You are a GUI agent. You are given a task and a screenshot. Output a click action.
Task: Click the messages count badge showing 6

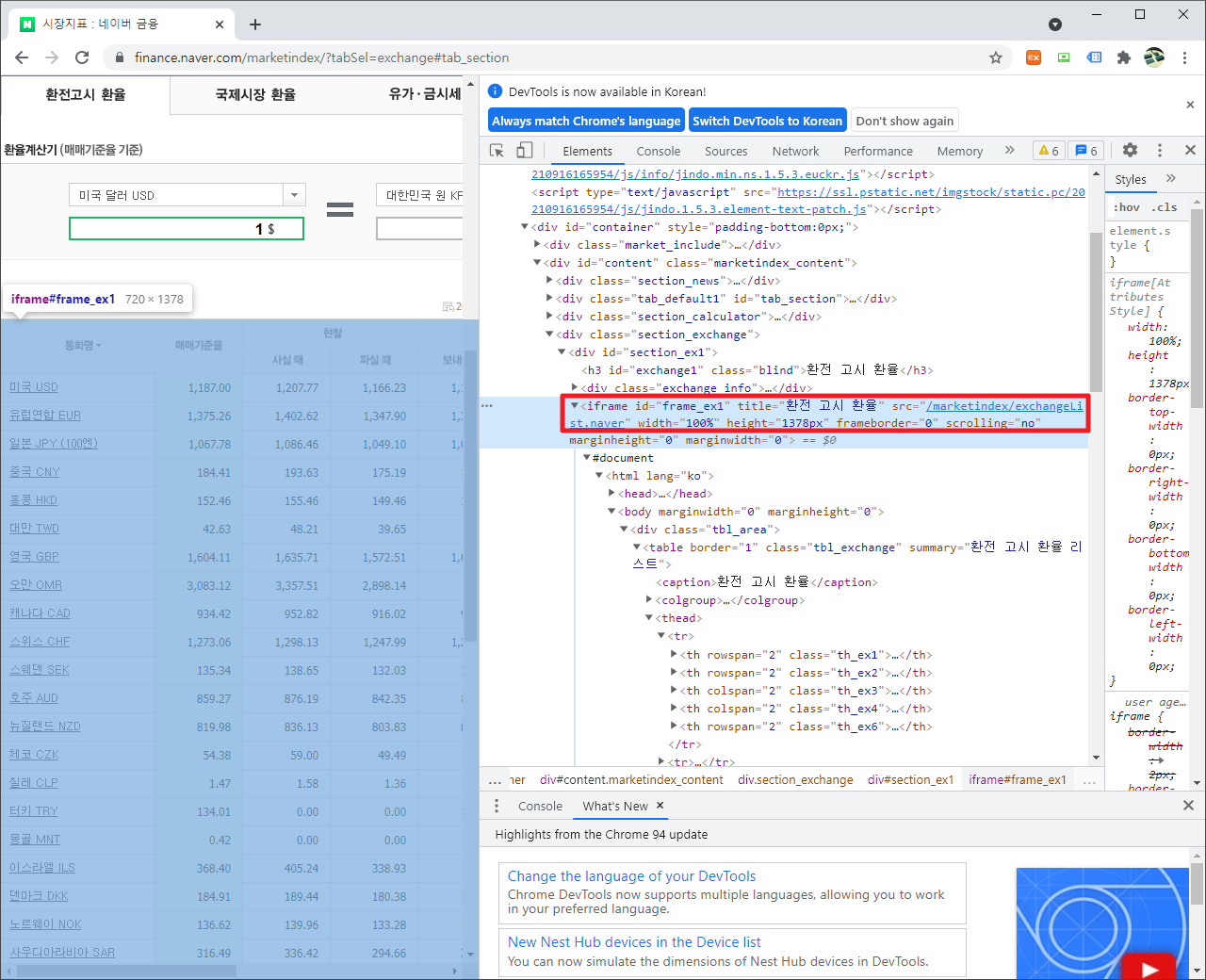1086,151
